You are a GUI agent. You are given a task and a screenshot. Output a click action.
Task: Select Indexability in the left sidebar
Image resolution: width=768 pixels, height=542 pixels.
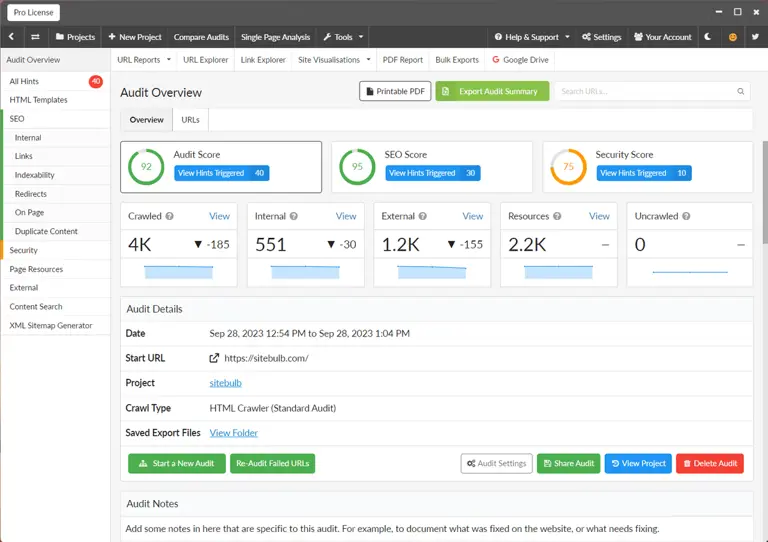(35, 175)
